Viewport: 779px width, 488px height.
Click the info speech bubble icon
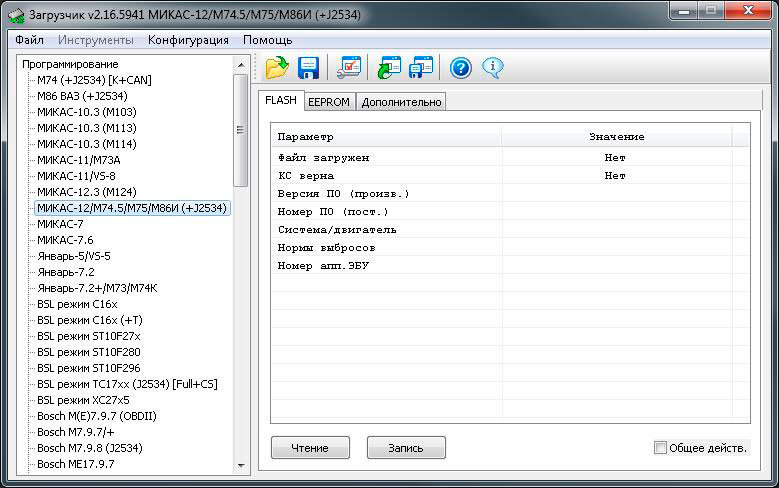click(x=492, y=68)
